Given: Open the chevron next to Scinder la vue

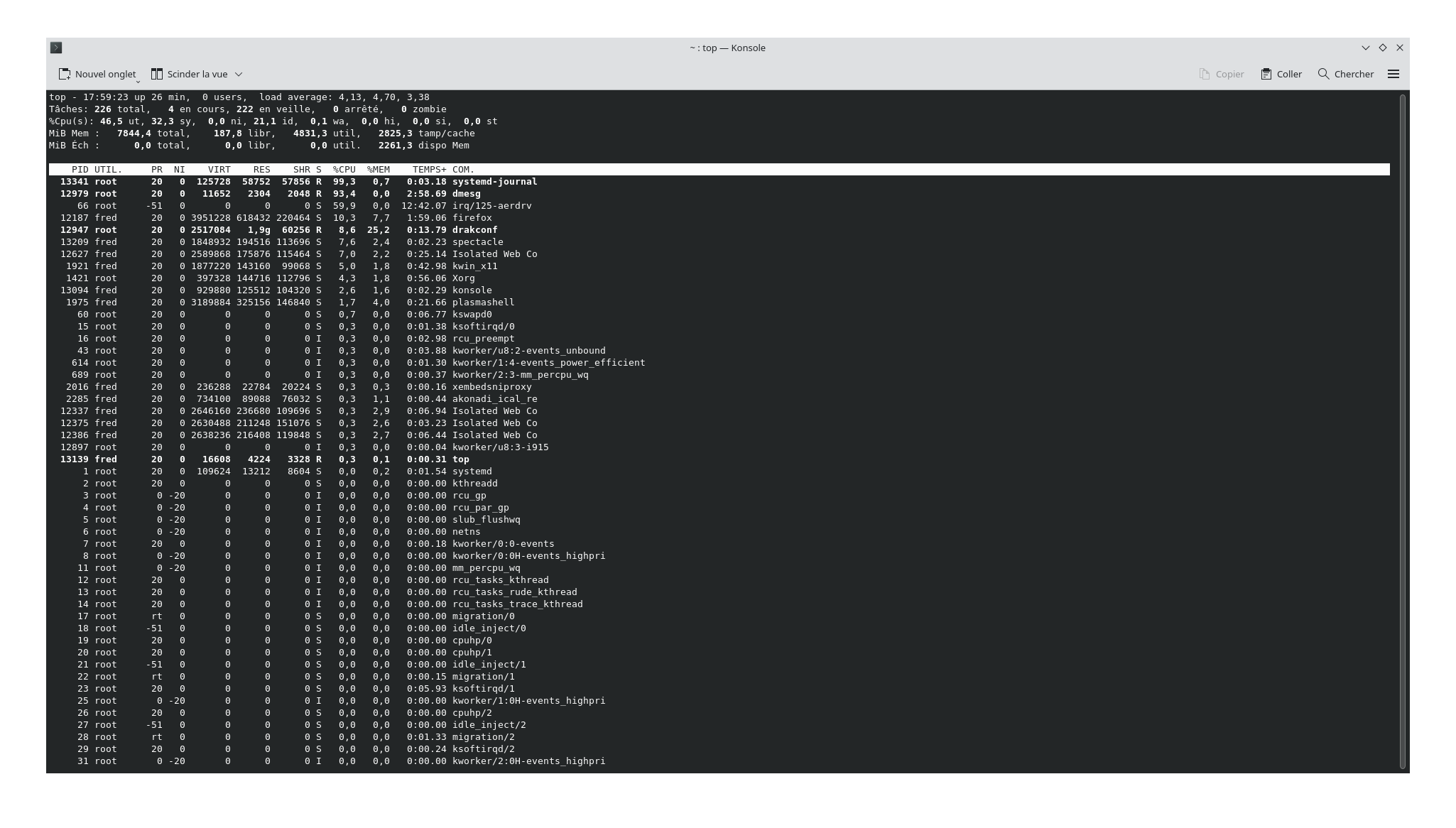Looking at the screenshot, I should [239, 74].
